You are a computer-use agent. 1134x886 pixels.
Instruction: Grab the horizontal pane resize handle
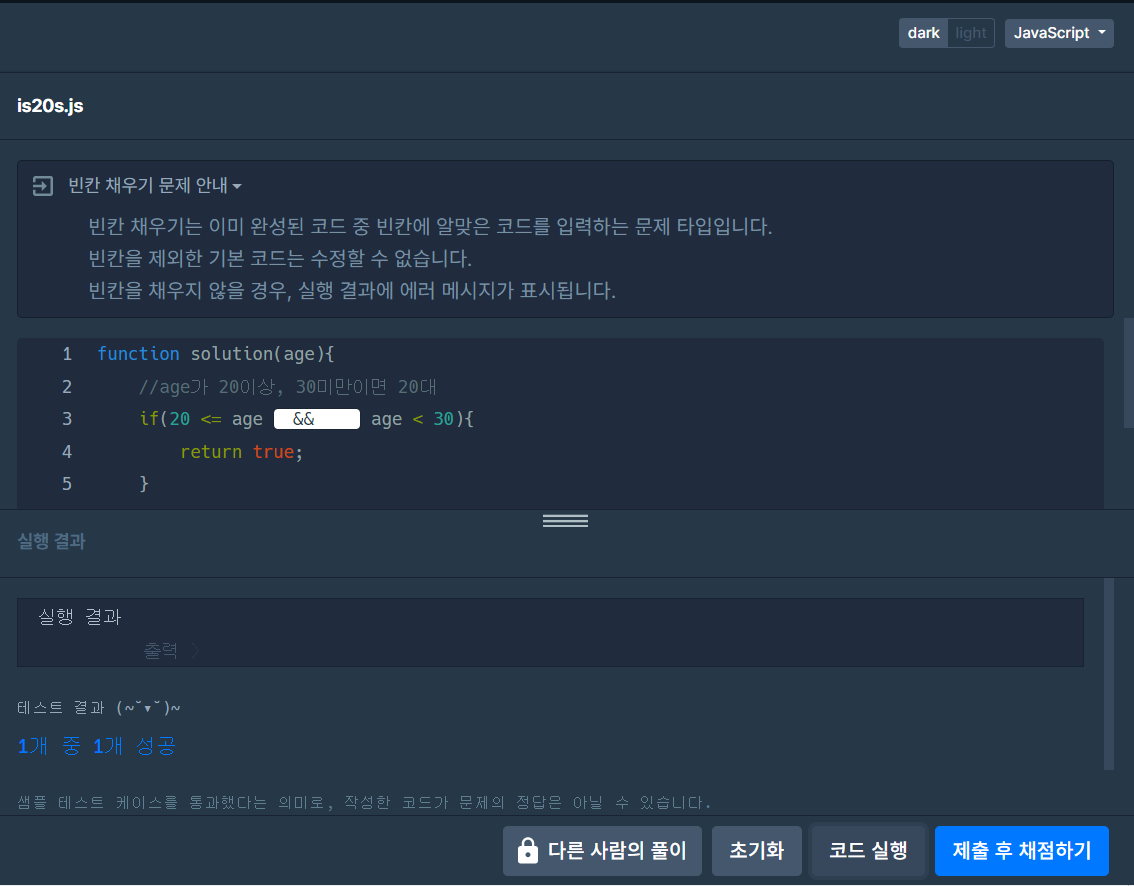[x=565, y=521]
